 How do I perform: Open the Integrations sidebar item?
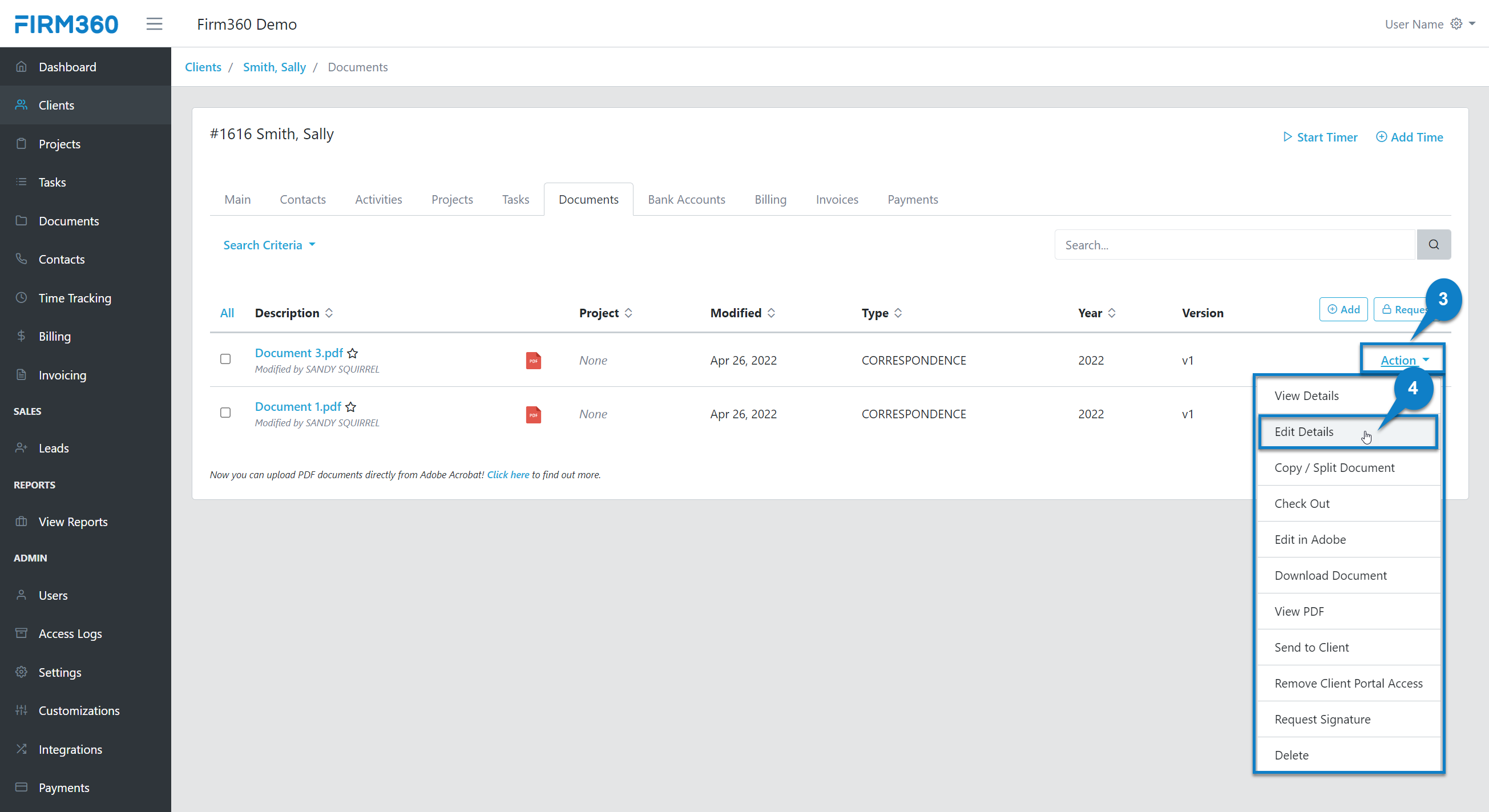(71, 749)
